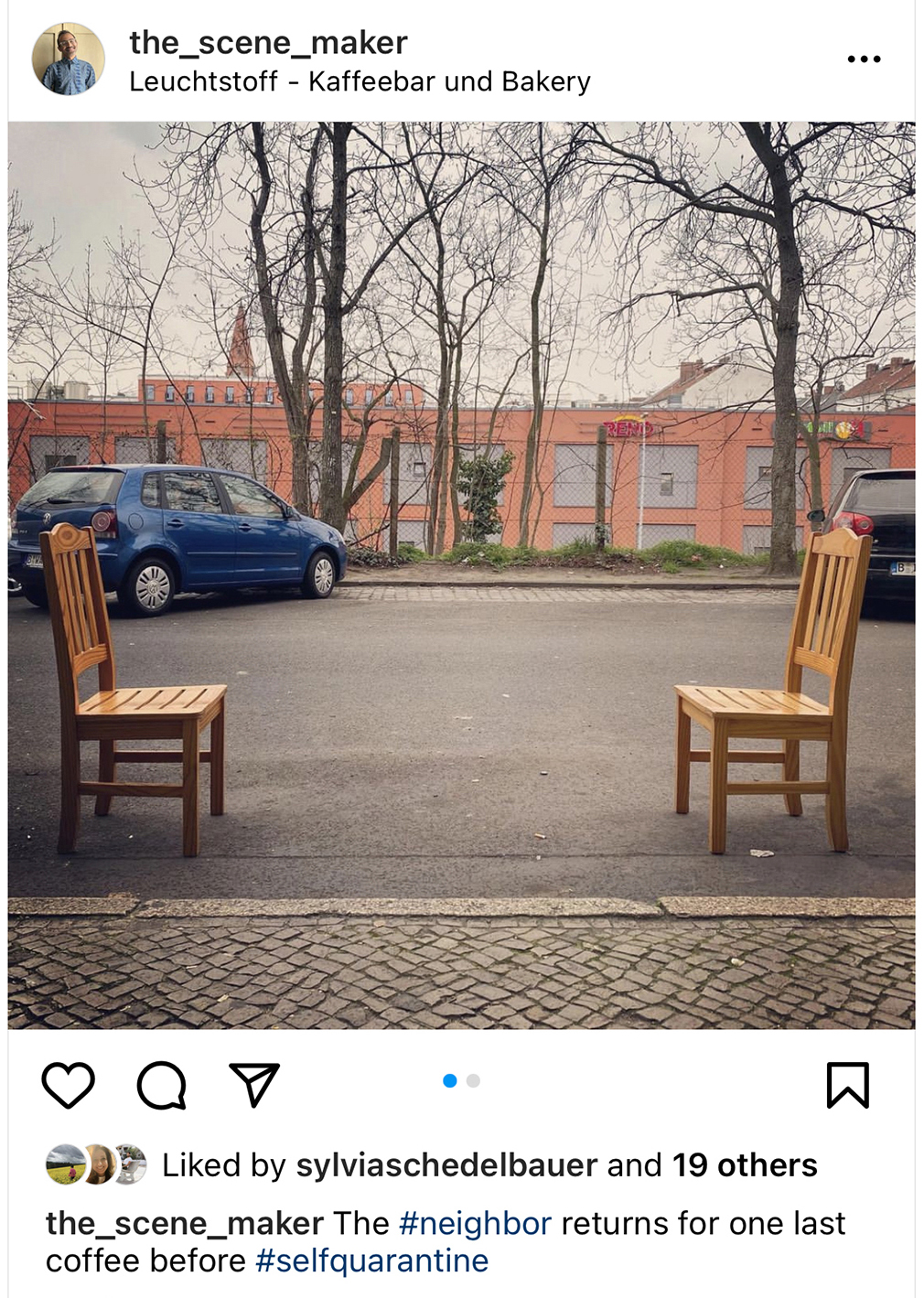Share post using paper plane icon
This screenshot has height=1298, width=924.
pyautogui.click(x=253, y=1085)
